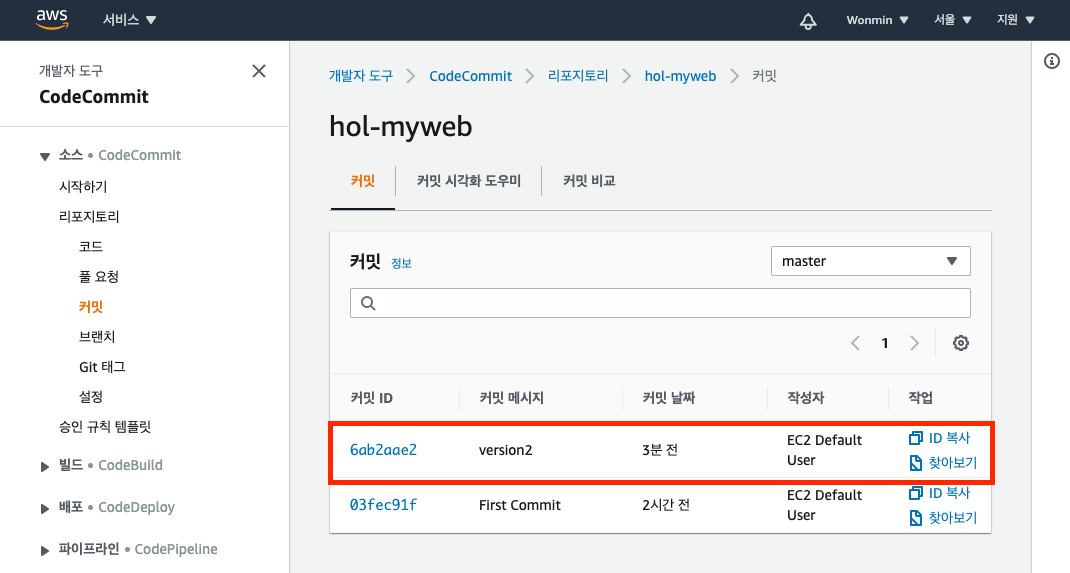1070x573 pixels.
Task: Click the 작성자 column header
Action: (805, 398)
